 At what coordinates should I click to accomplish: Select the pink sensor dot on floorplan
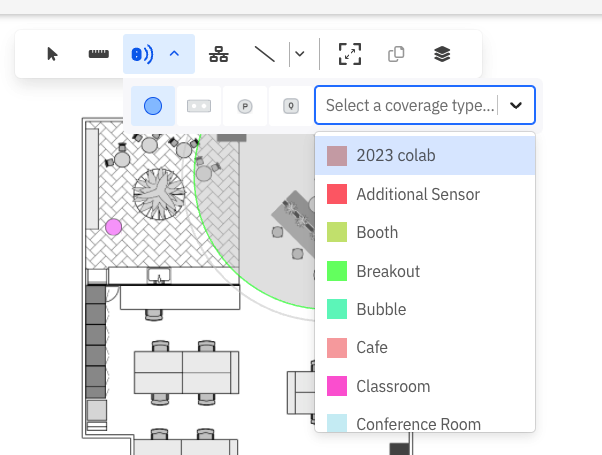pyautogui.click(x=114, y=227)
